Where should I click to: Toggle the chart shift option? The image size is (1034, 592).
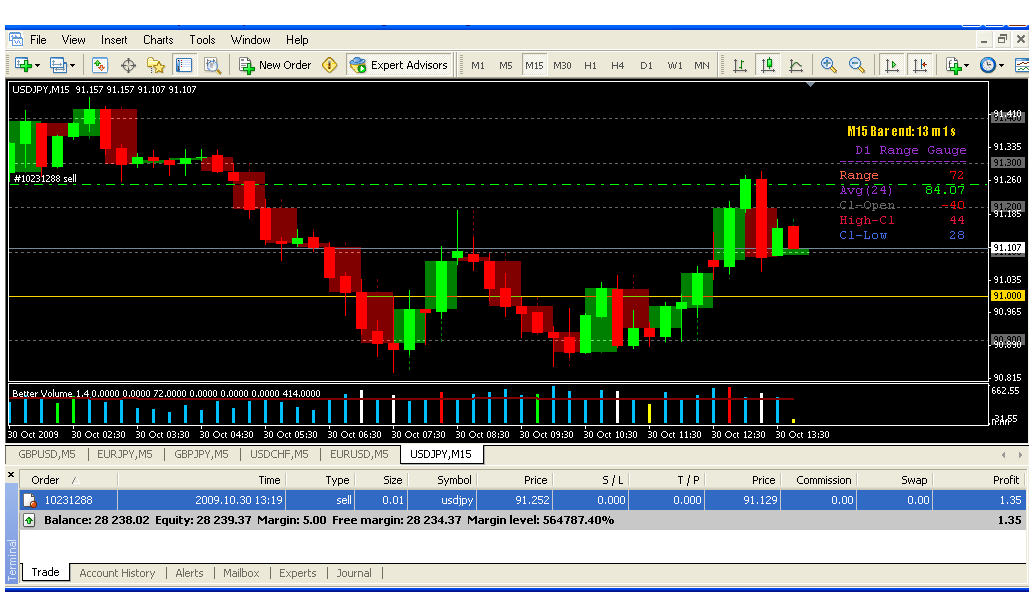tap(920, 65)
